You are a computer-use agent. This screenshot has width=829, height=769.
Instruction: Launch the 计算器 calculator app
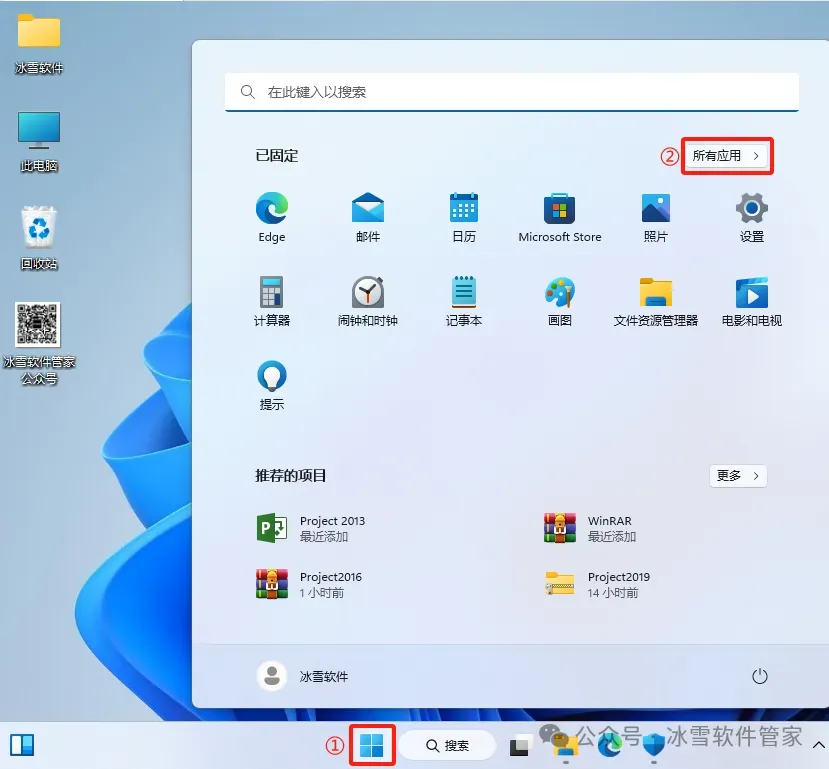(x=272, y=301)
